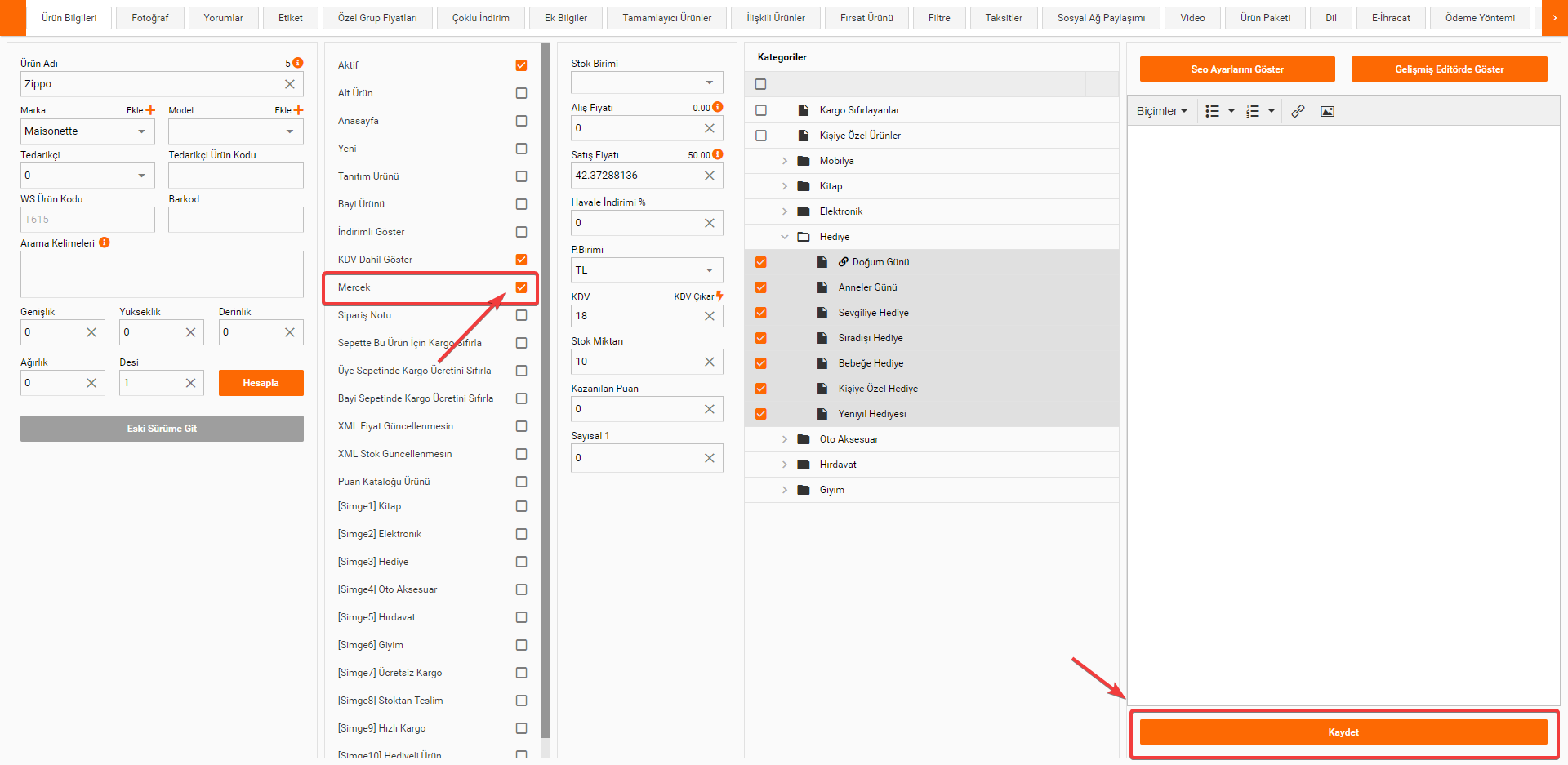Click the options panel vertical scrollbar
This screenshot has width=1568, height=765.
[546, 392]
